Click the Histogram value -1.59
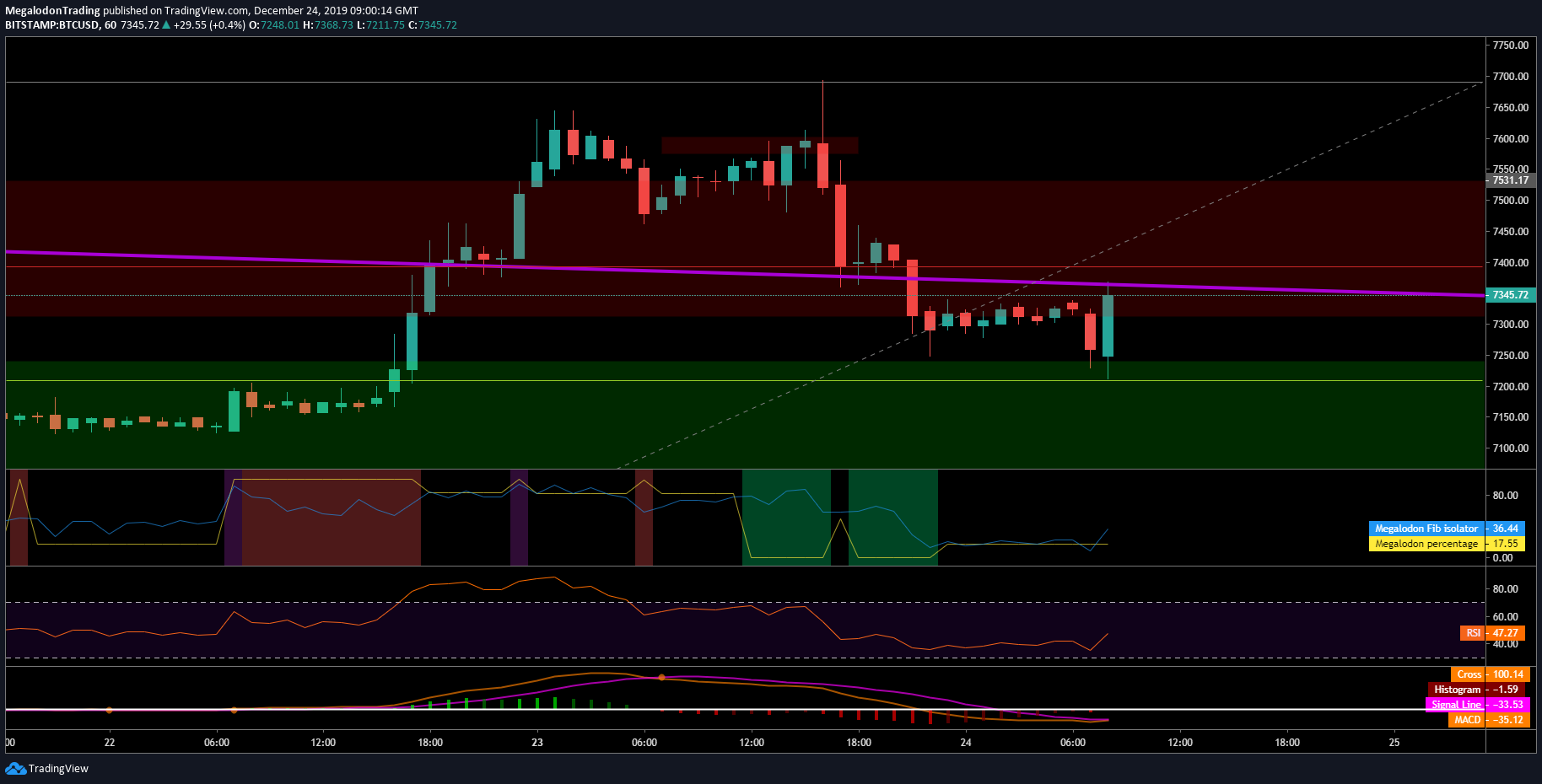This screenshot has height=784, width=1542. pos(1506,690)
